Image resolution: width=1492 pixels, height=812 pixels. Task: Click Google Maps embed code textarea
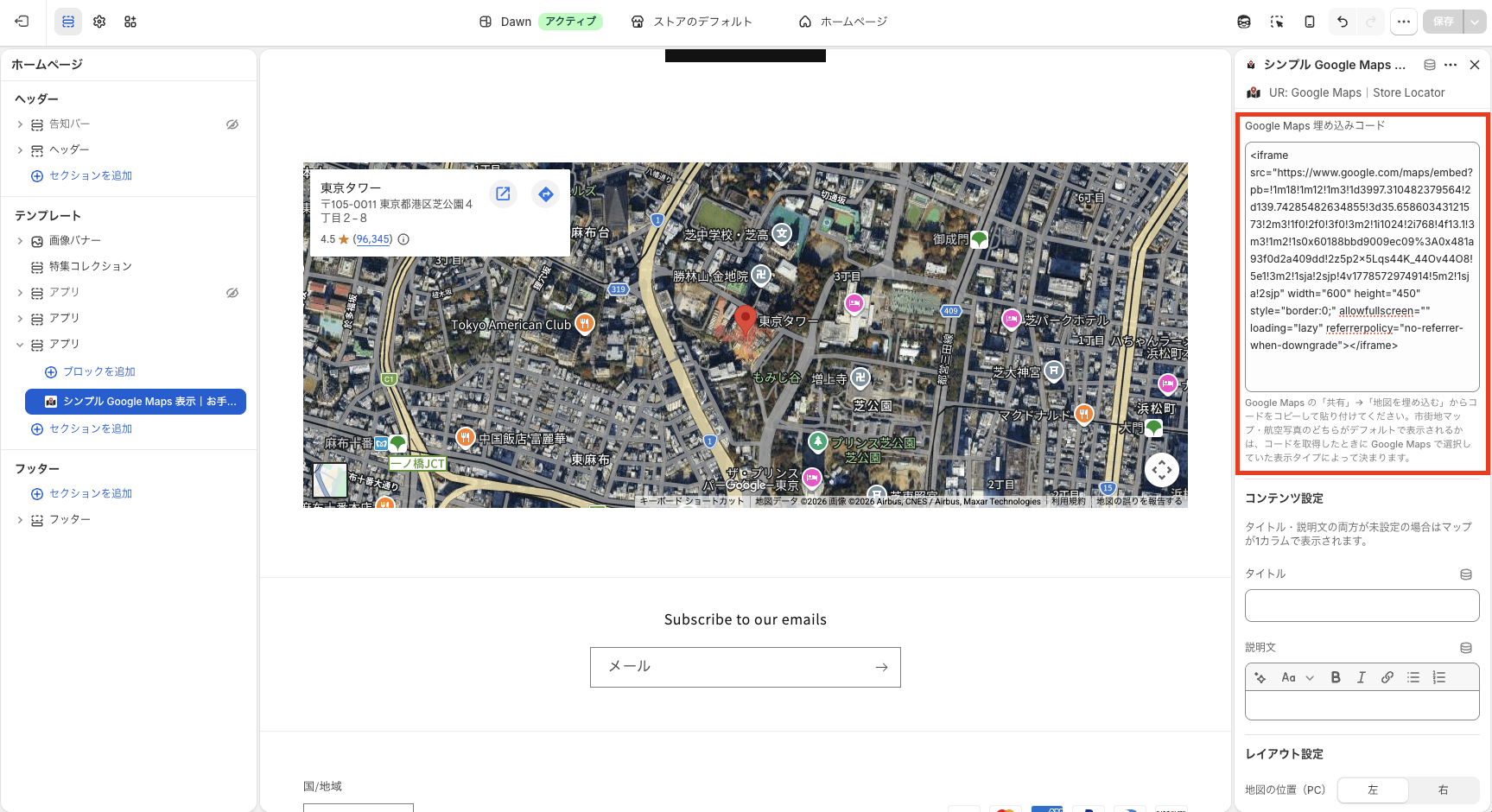tap(1362, 267)
